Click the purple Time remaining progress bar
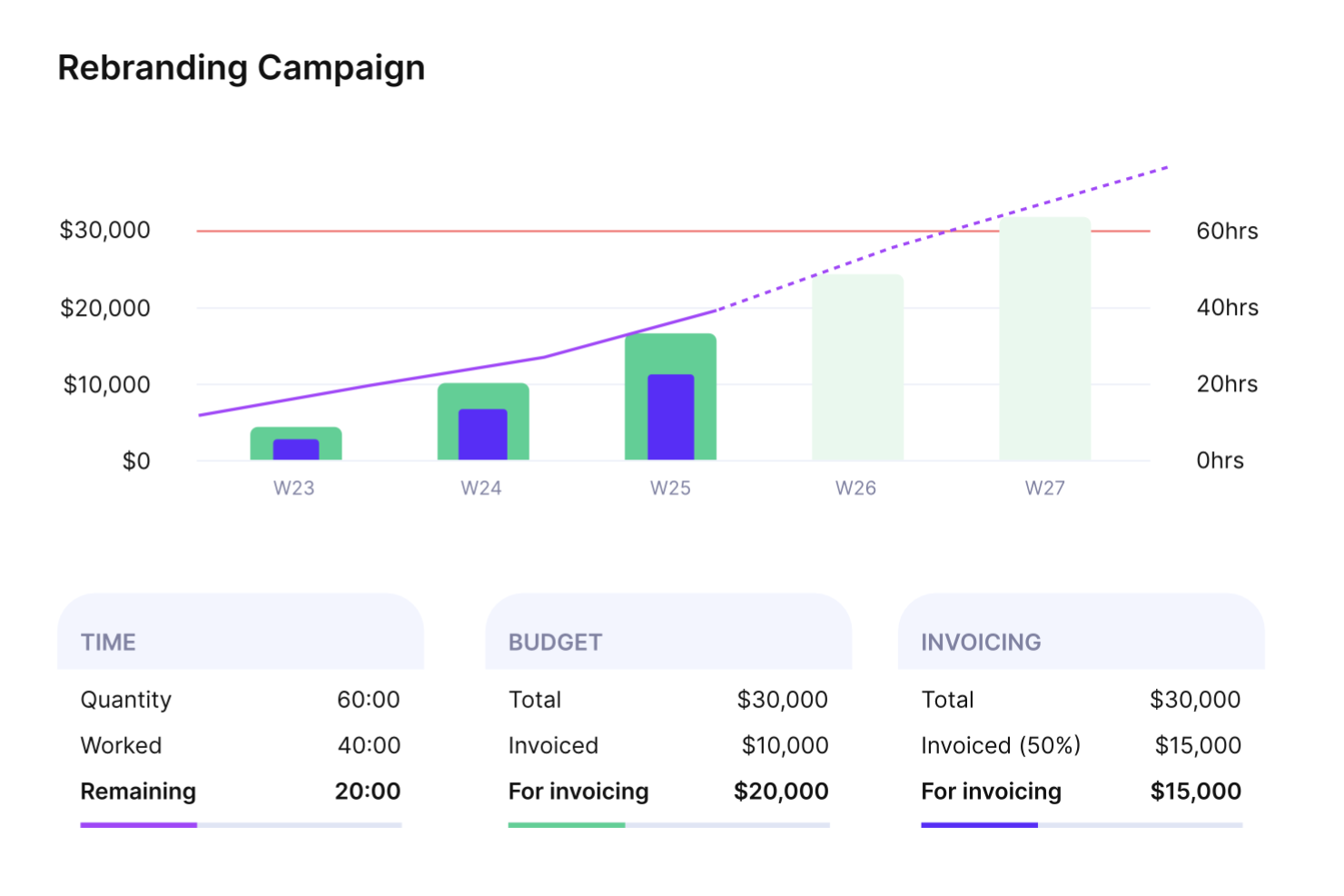The height and width of the screenshot is (896, 1344). (x=139, y=825)
